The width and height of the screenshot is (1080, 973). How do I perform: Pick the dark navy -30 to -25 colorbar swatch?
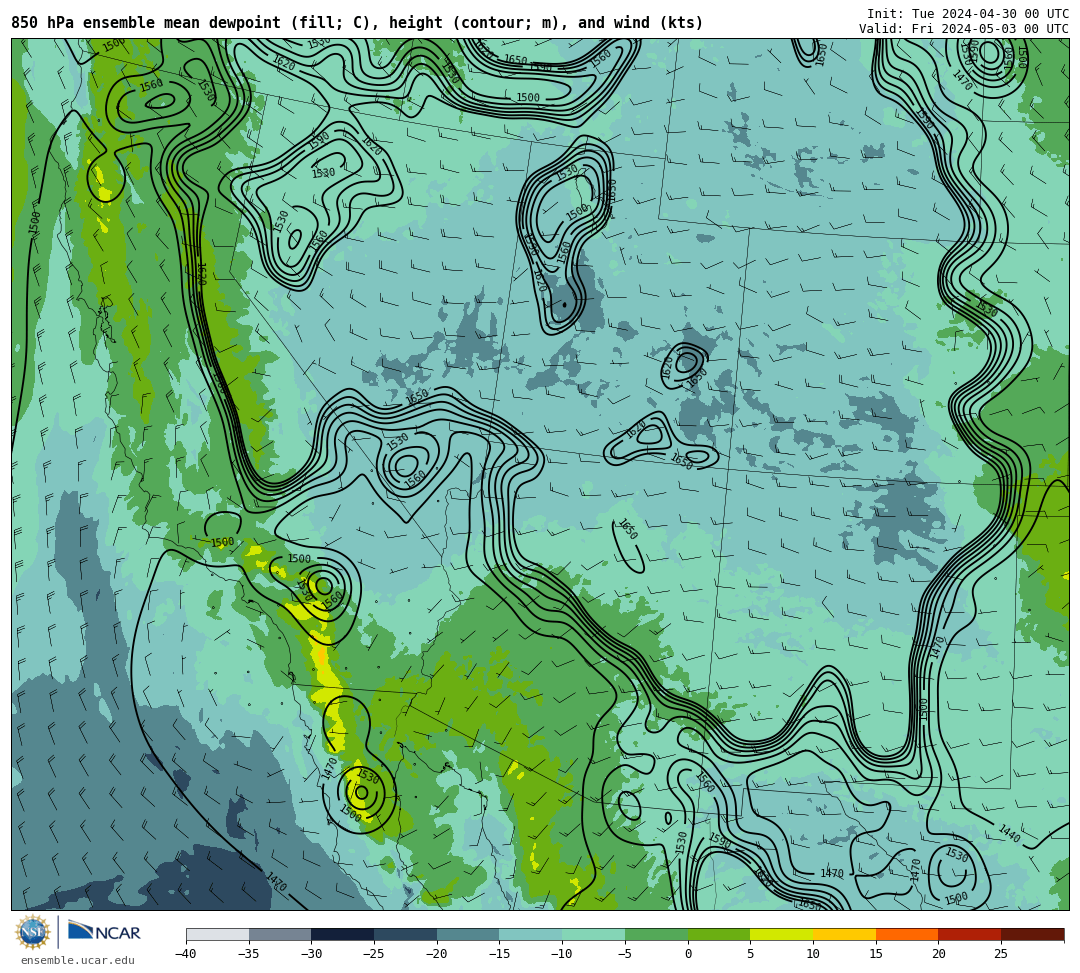coord(343,934)
